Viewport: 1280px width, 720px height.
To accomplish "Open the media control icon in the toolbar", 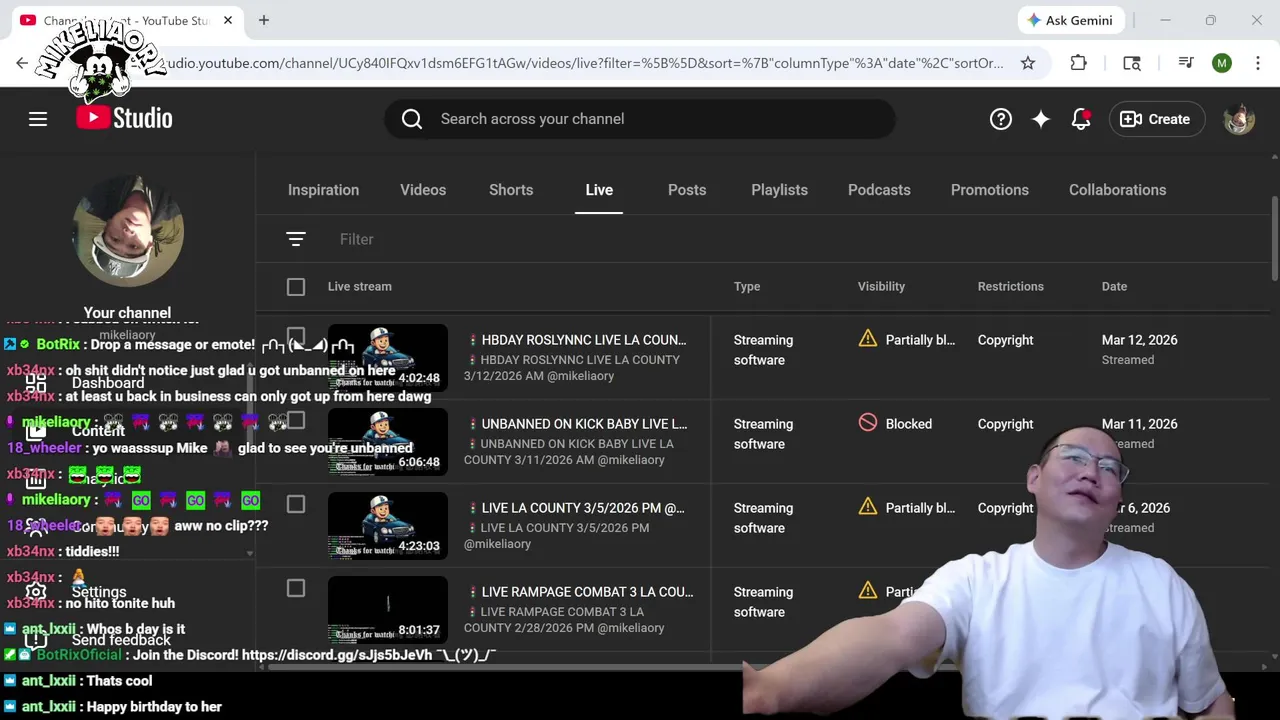I will pos(1186,63).
